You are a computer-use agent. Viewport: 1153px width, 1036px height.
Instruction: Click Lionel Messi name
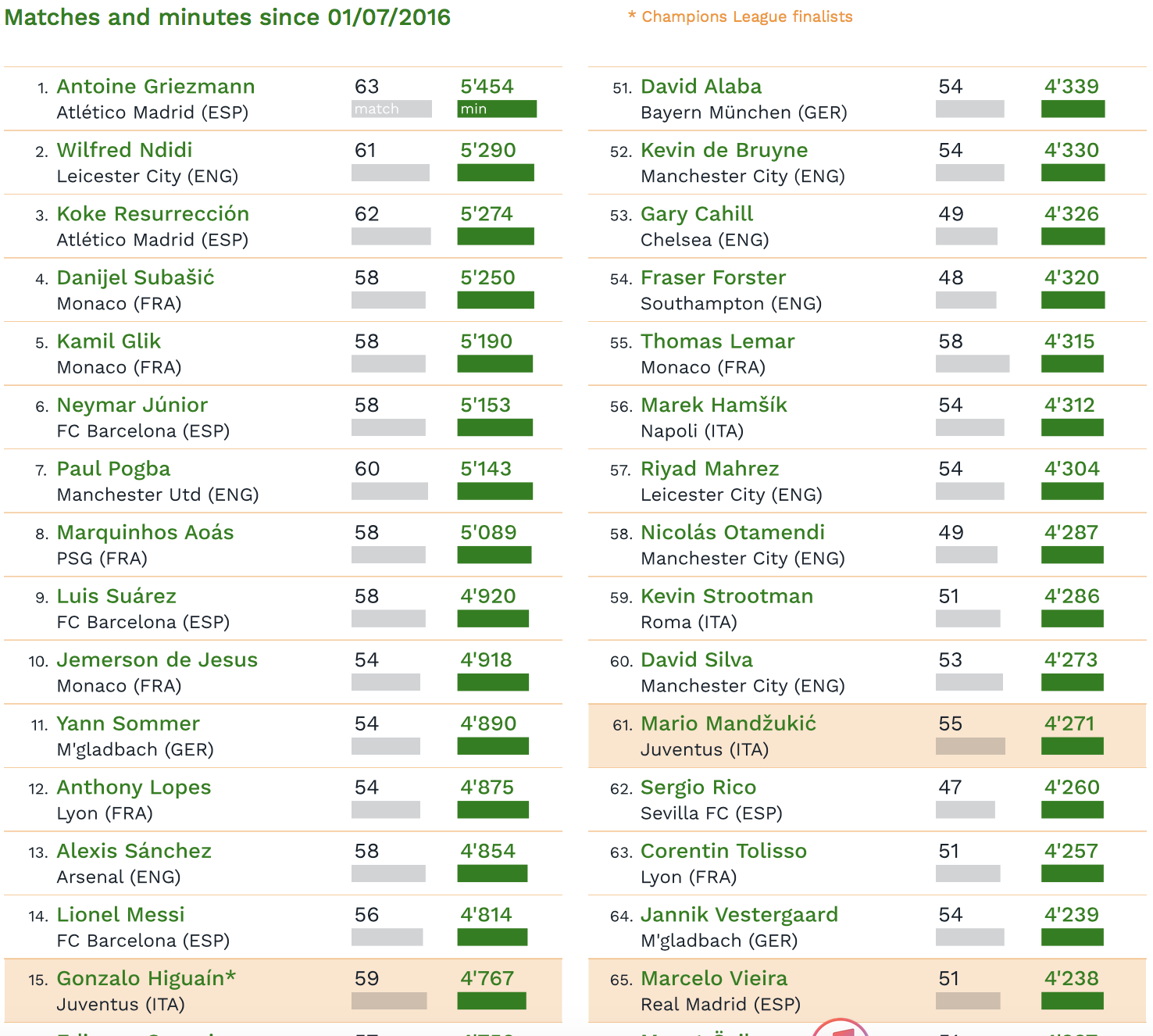[120, 915]
